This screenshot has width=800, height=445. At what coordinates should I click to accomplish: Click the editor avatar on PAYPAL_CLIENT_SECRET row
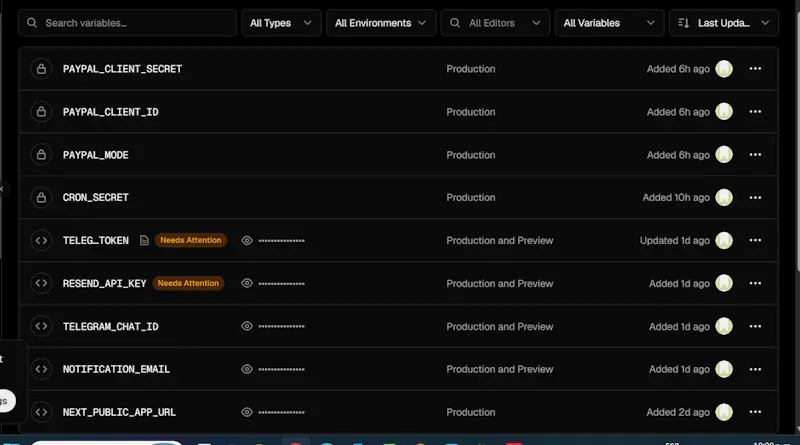[x=724, y=69]
